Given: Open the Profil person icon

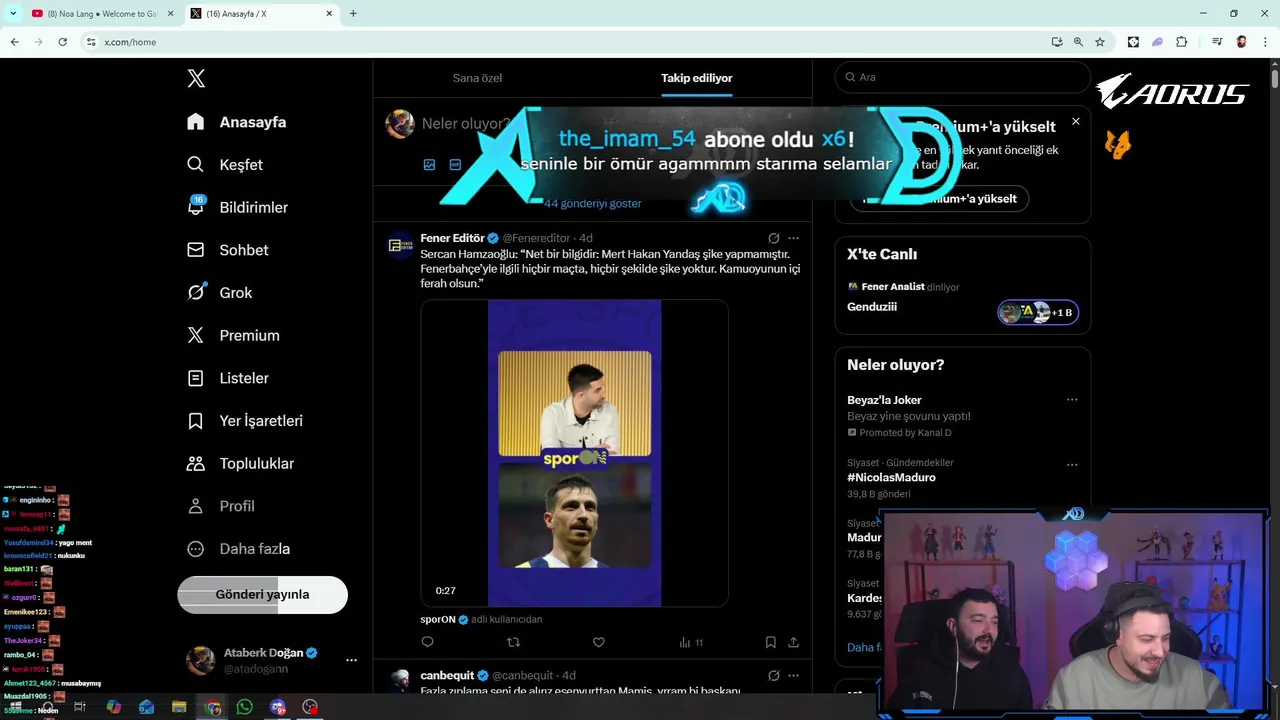Looking at the screenshot, I should 196,506.
